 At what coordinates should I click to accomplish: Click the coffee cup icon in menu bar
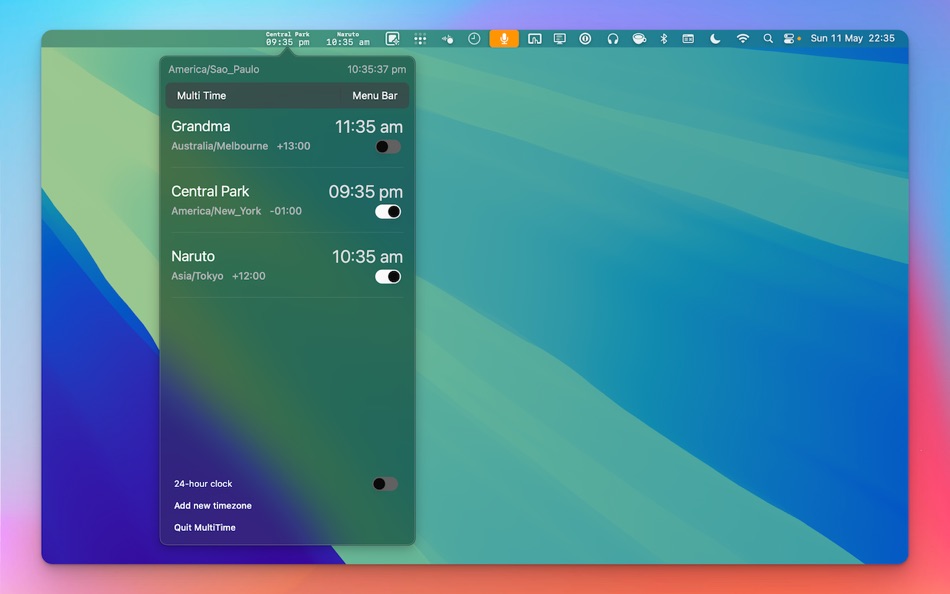pos(639,39)
